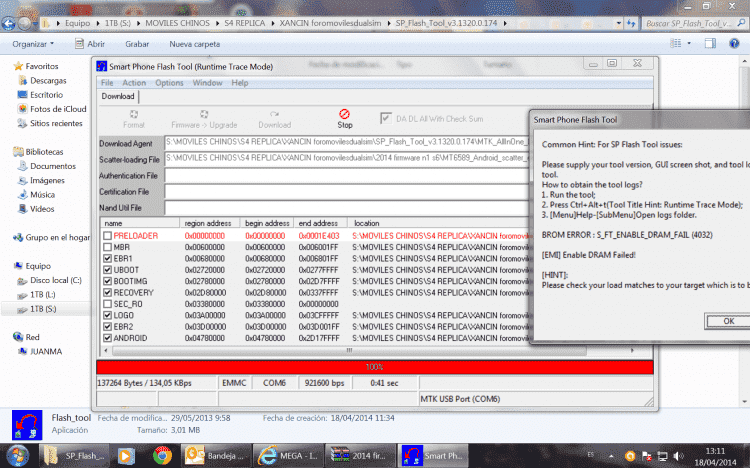Expand the Organizar dropdown
Screen dimensions: 750x468
pyautogui.click(x=33, y=44)
